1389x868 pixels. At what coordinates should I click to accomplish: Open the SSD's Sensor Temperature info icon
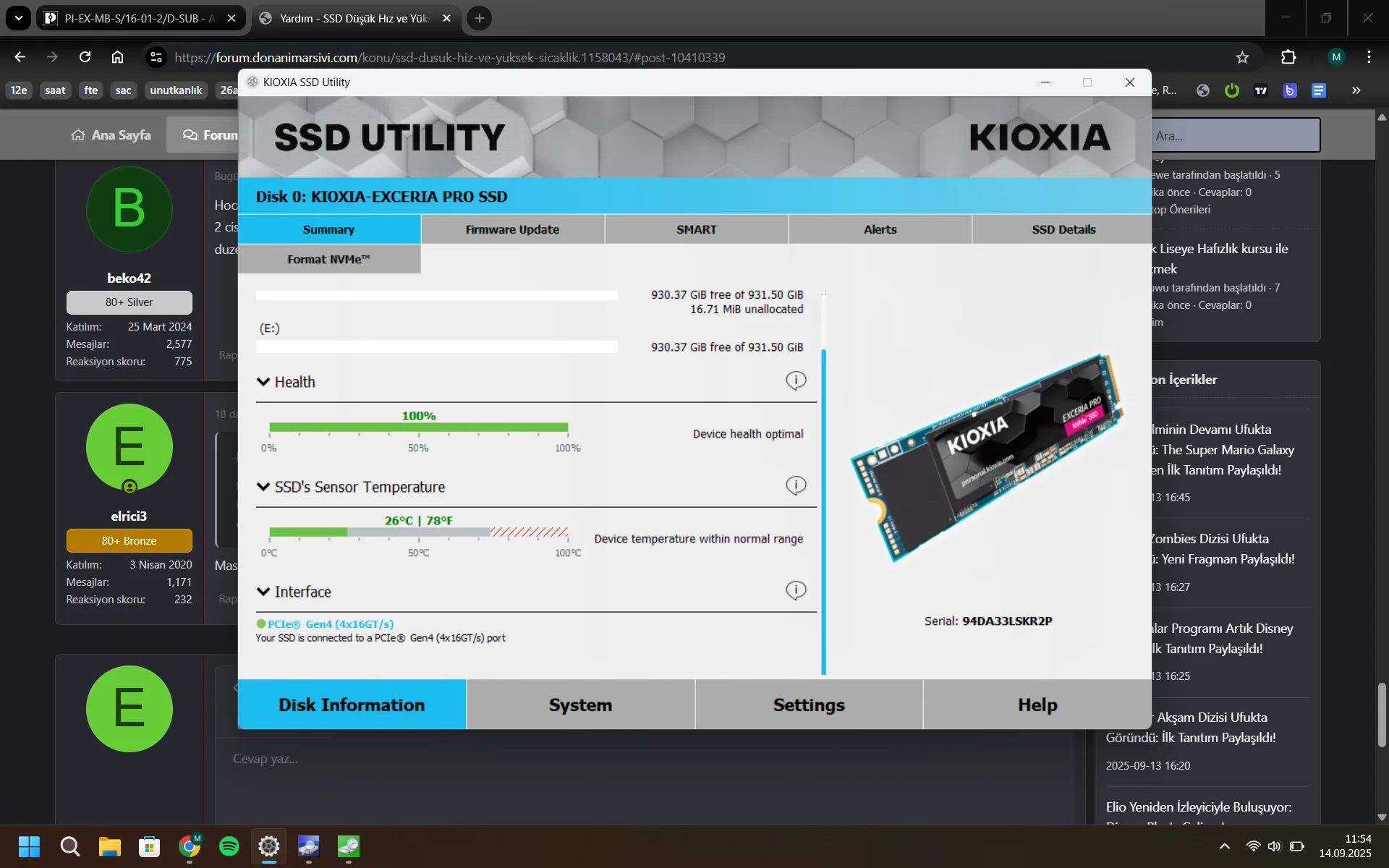point(796,485)
